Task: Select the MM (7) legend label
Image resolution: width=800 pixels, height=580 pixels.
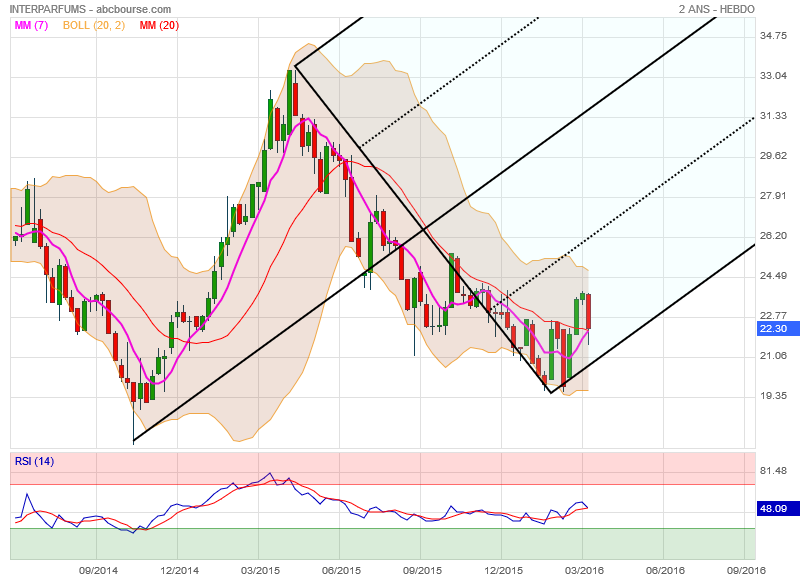Action: click(31, 26)
